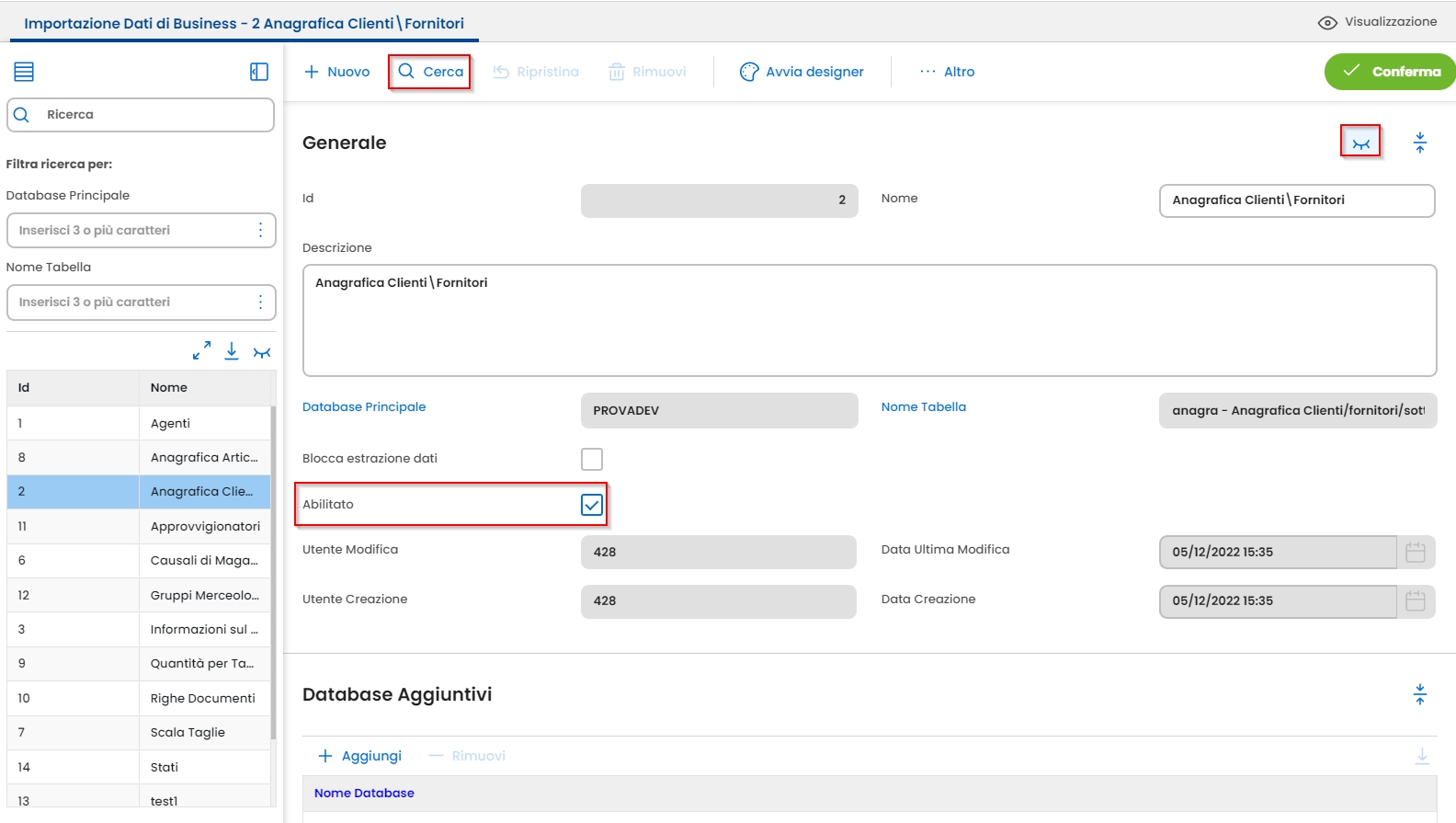Collapse the Generale section
Viewport: 1456px width, 823px height.
click(x=1420, y=143)
